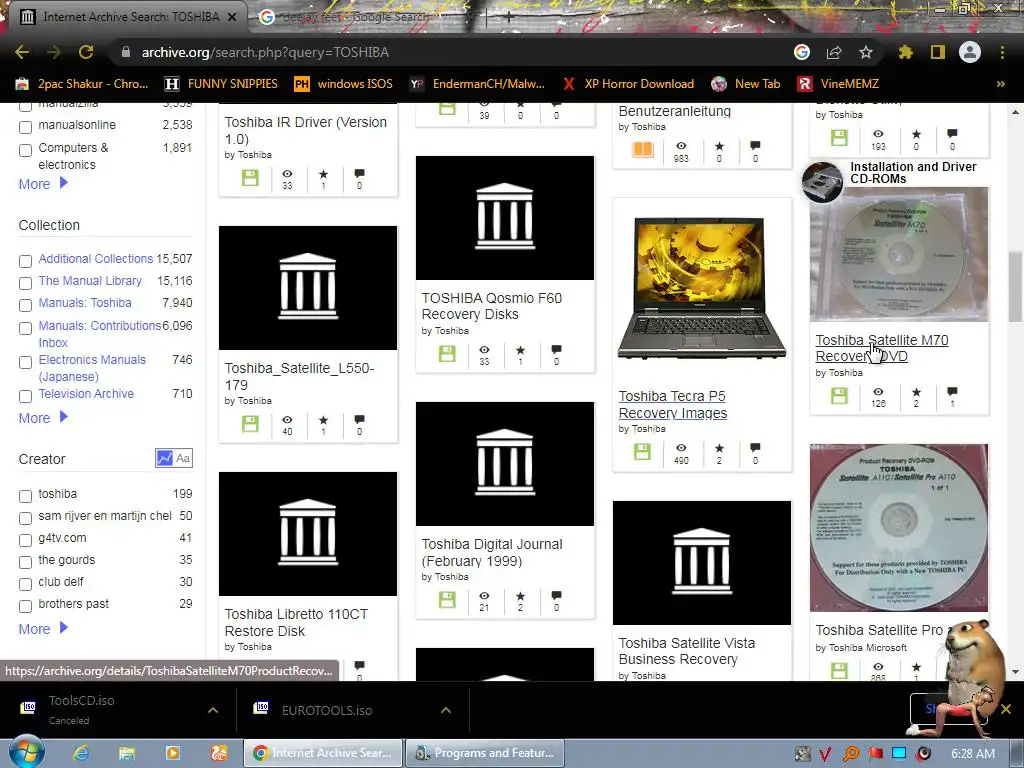
Task: Close the downloads bar with the X
Action: (1006, 709)
